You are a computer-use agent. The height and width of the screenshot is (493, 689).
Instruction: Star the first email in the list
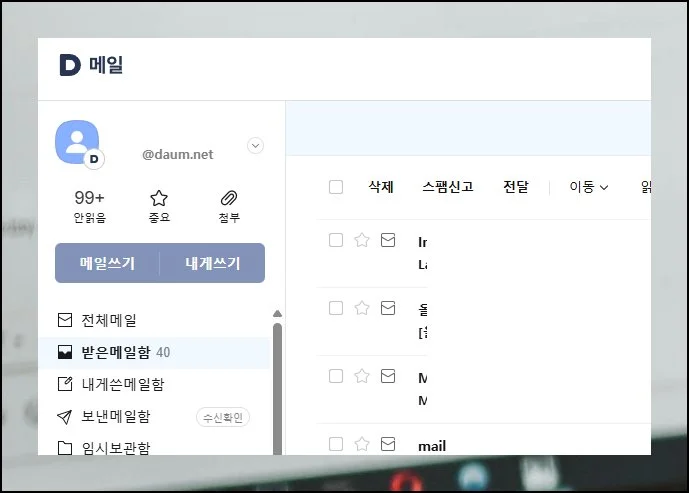[x=362, y=240]
